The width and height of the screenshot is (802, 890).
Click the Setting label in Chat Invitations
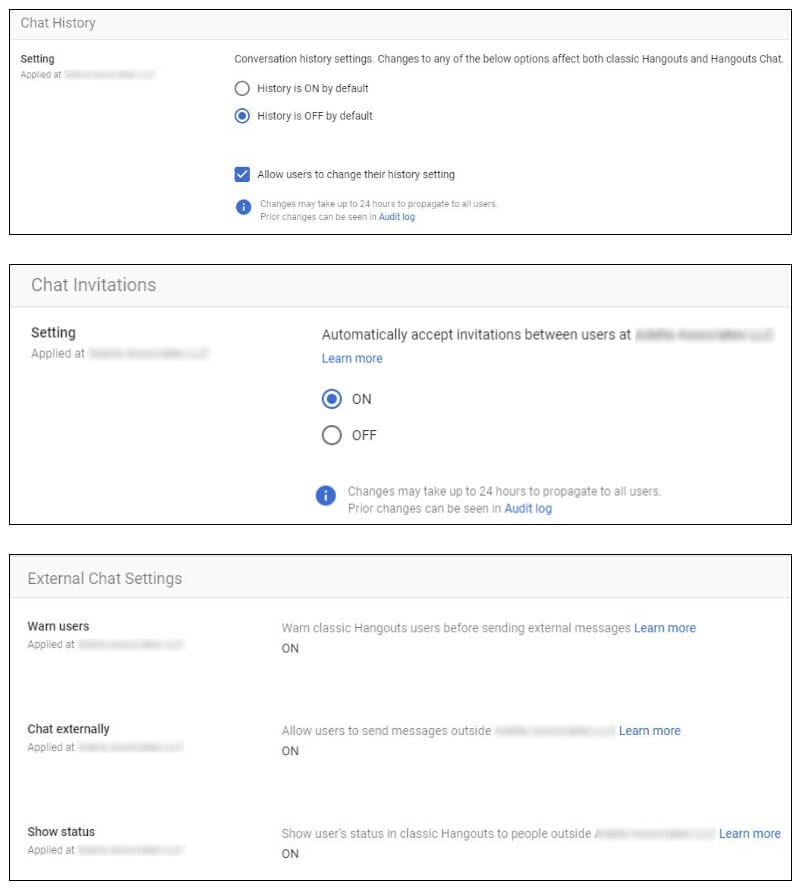coord(53,333)
